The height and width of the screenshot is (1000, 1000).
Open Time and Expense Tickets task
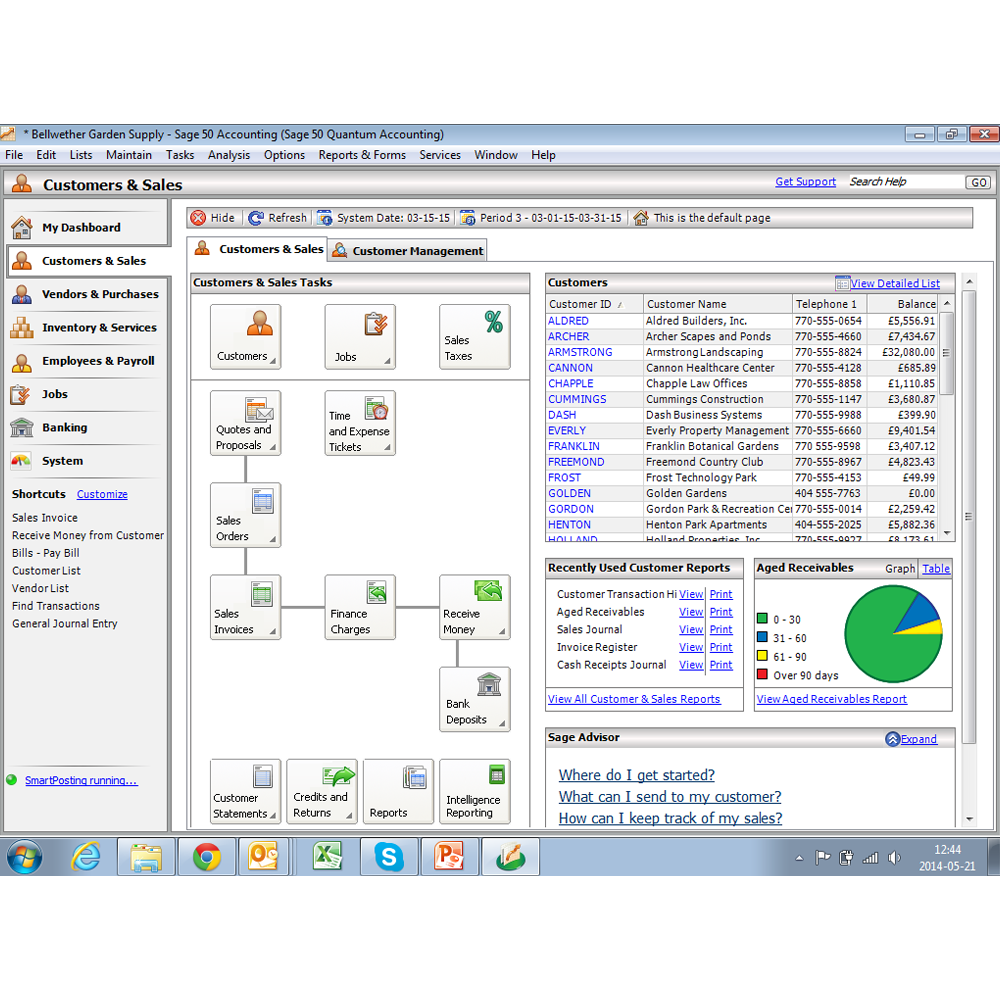click(x=360, y=423)
